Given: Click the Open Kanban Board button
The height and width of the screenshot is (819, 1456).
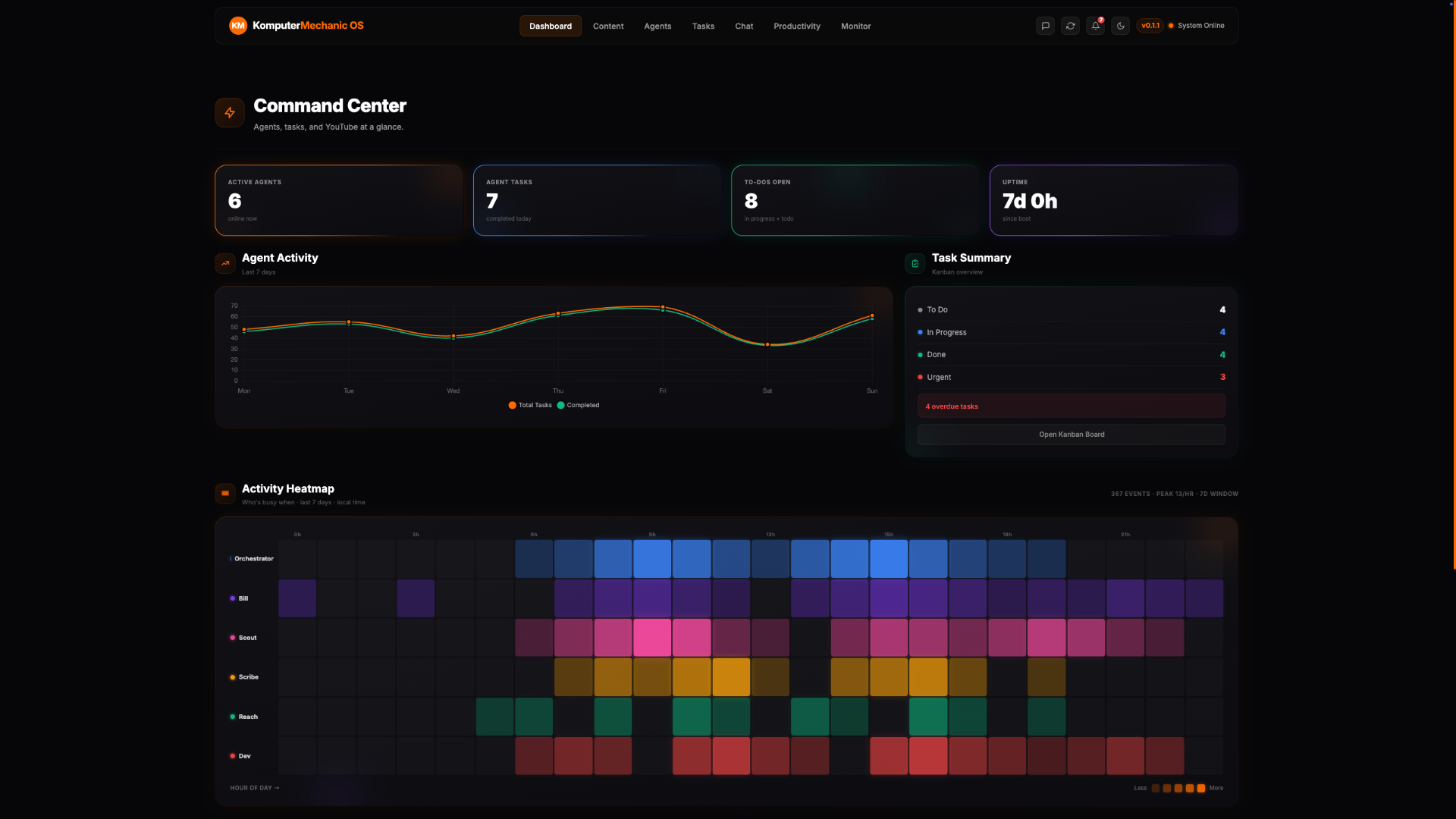Looking at the screenshot, I should [x=1072, y=435].
